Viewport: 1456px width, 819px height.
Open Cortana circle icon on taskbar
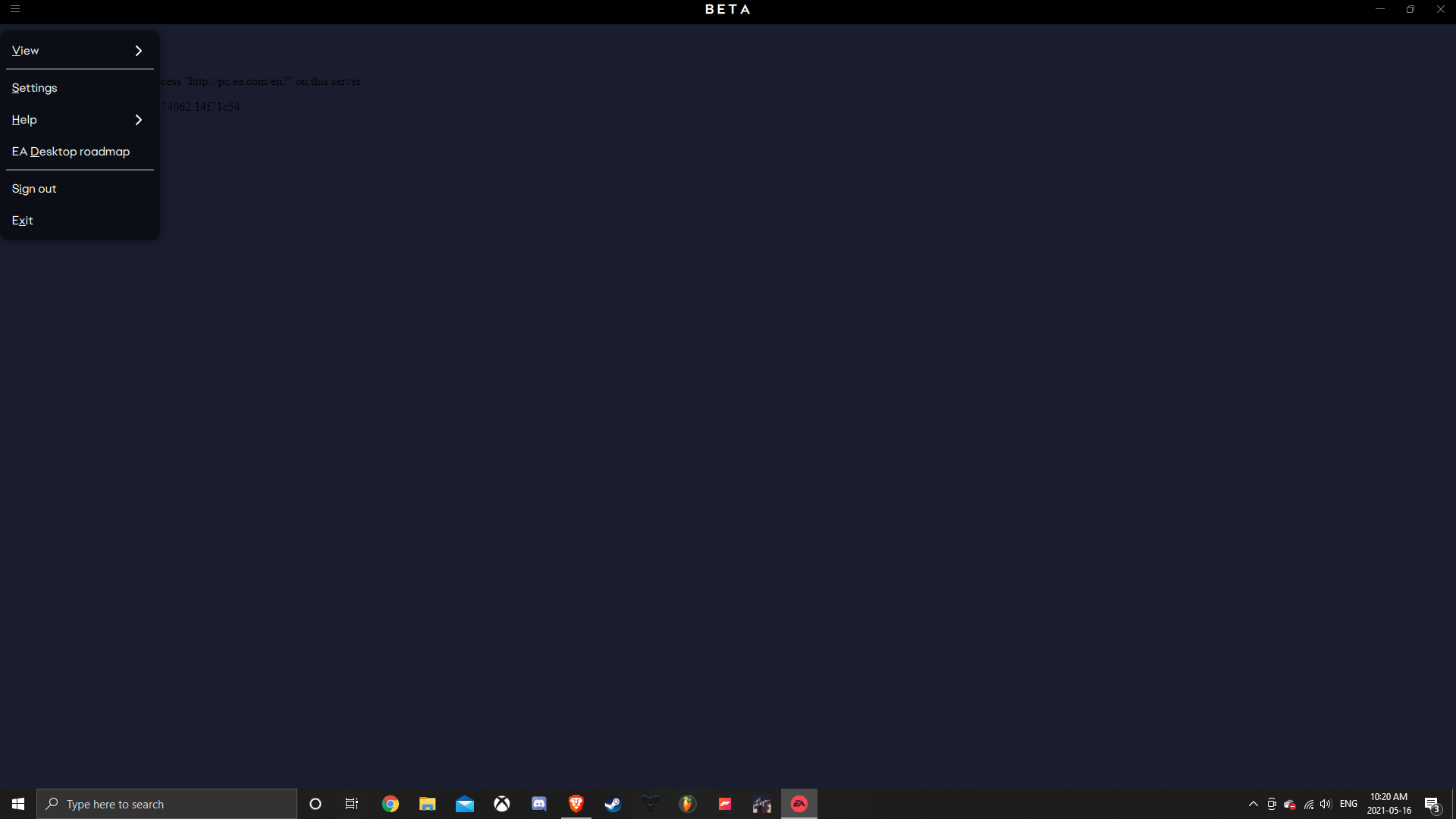click(315, 804)
